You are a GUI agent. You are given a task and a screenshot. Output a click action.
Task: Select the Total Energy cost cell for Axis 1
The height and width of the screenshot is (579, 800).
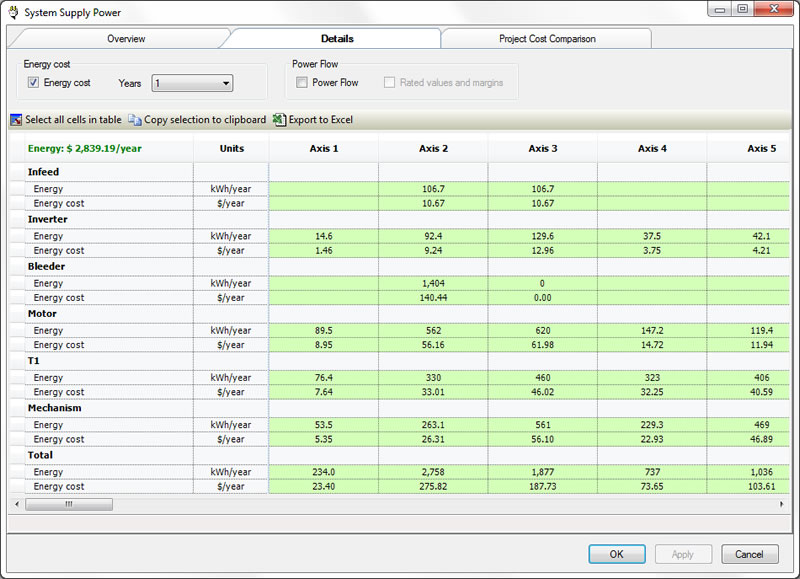point(323,486)
